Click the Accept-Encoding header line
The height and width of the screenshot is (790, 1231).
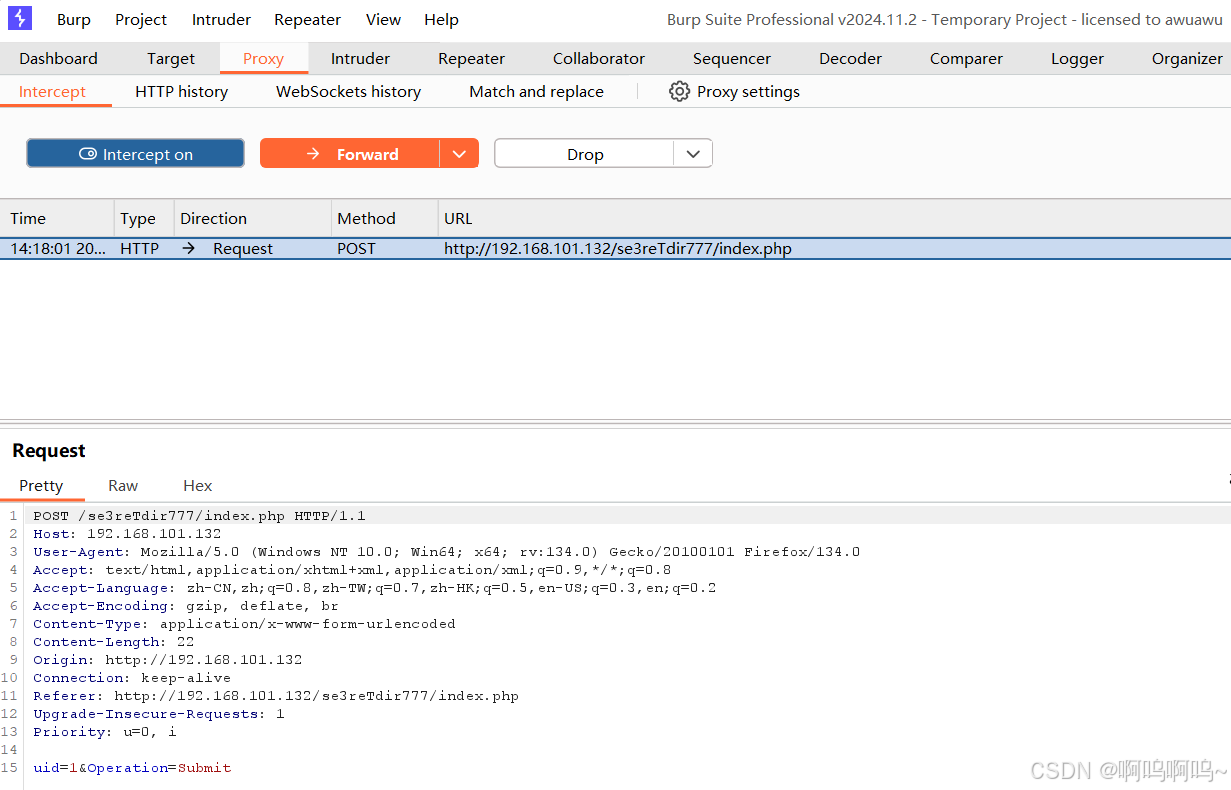186,606
